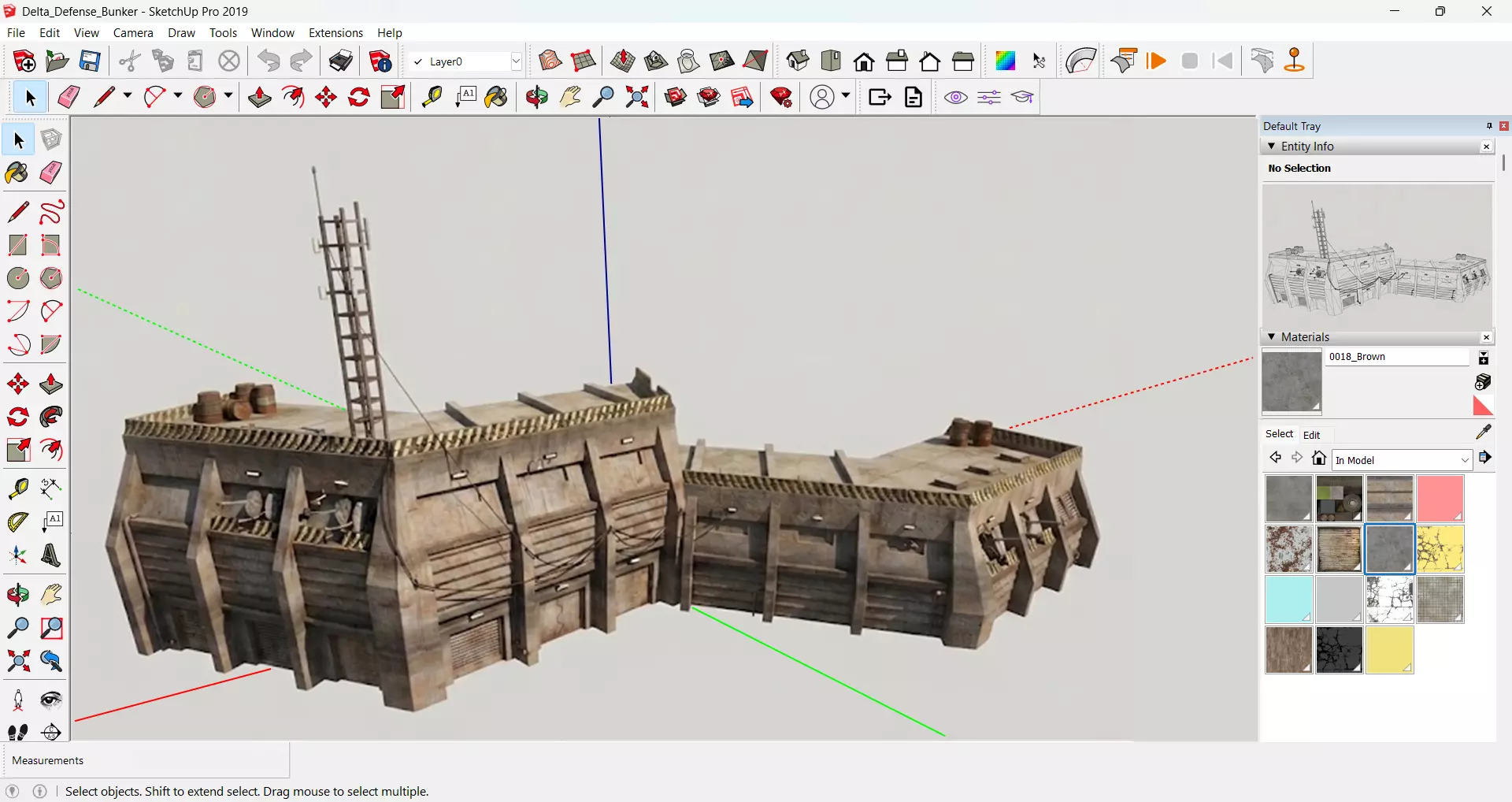
Task: Click the 0018_Brown material name field
Action: pyautogui.click(x=1397, y=357)
